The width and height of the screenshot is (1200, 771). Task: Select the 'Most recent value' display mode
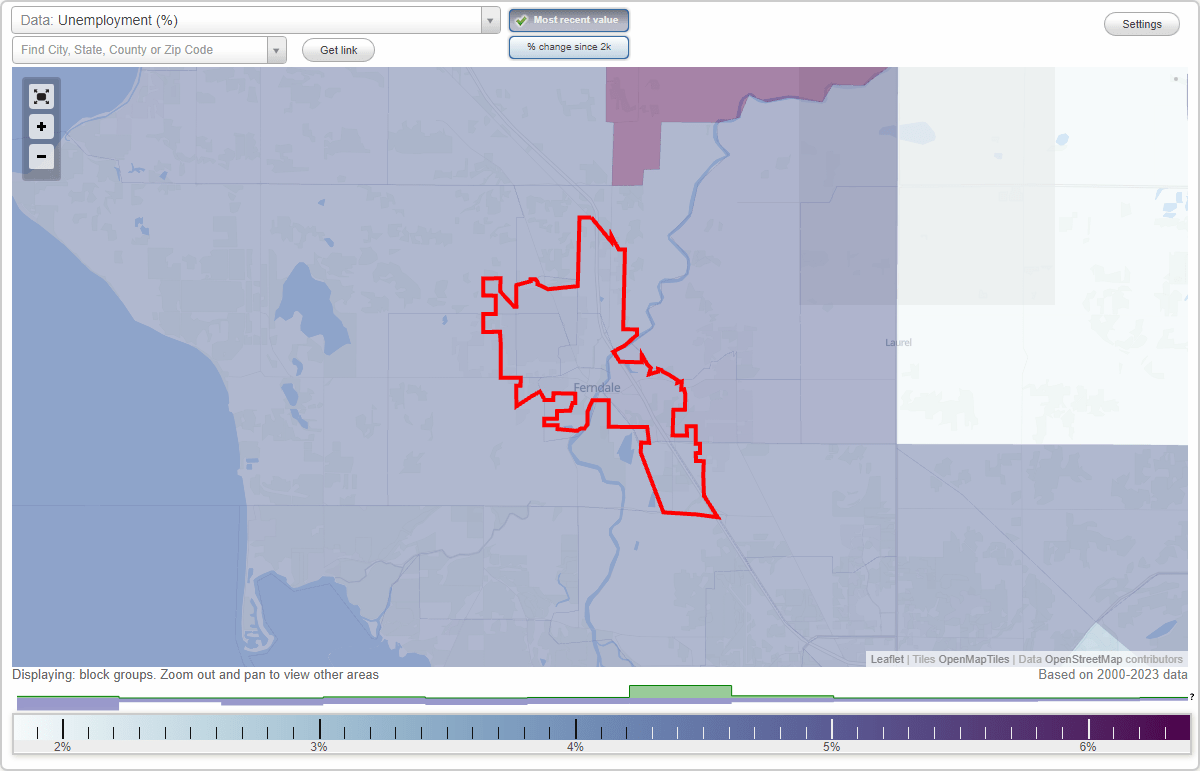tap(568, 20)
